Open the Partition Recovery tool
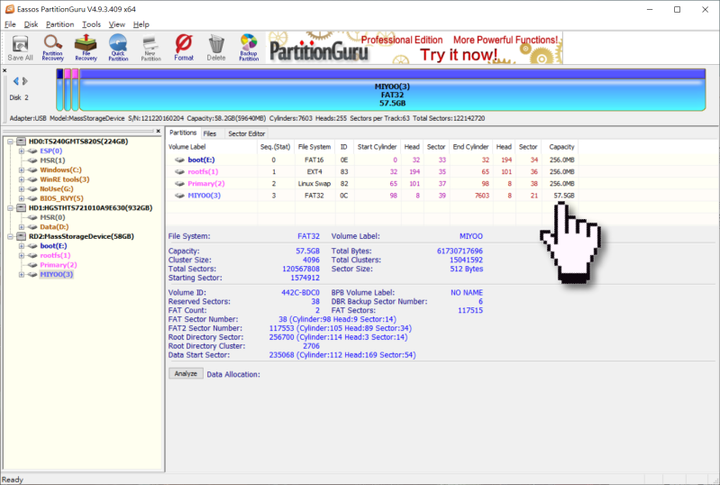The width and height of the screenshot is (720, 485). pyautogui.click(x=53, y=48)
